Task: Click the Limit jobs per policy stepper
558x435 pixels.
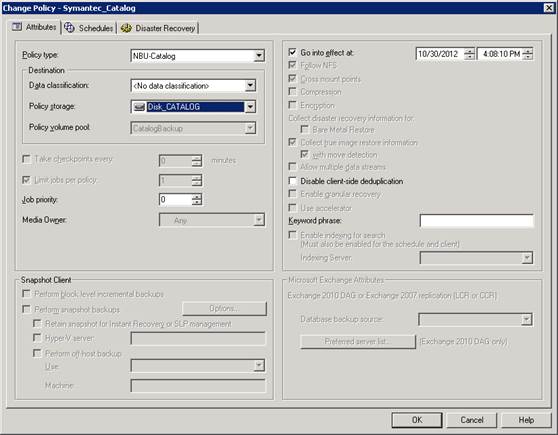Action: (x=196, y=180)
